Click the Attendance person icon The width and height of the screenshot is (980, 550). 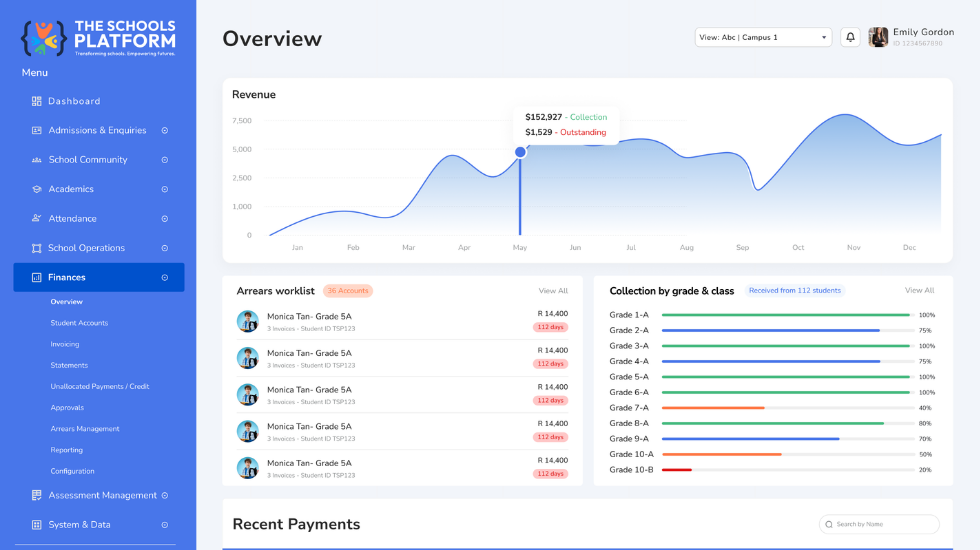(36, 219)
